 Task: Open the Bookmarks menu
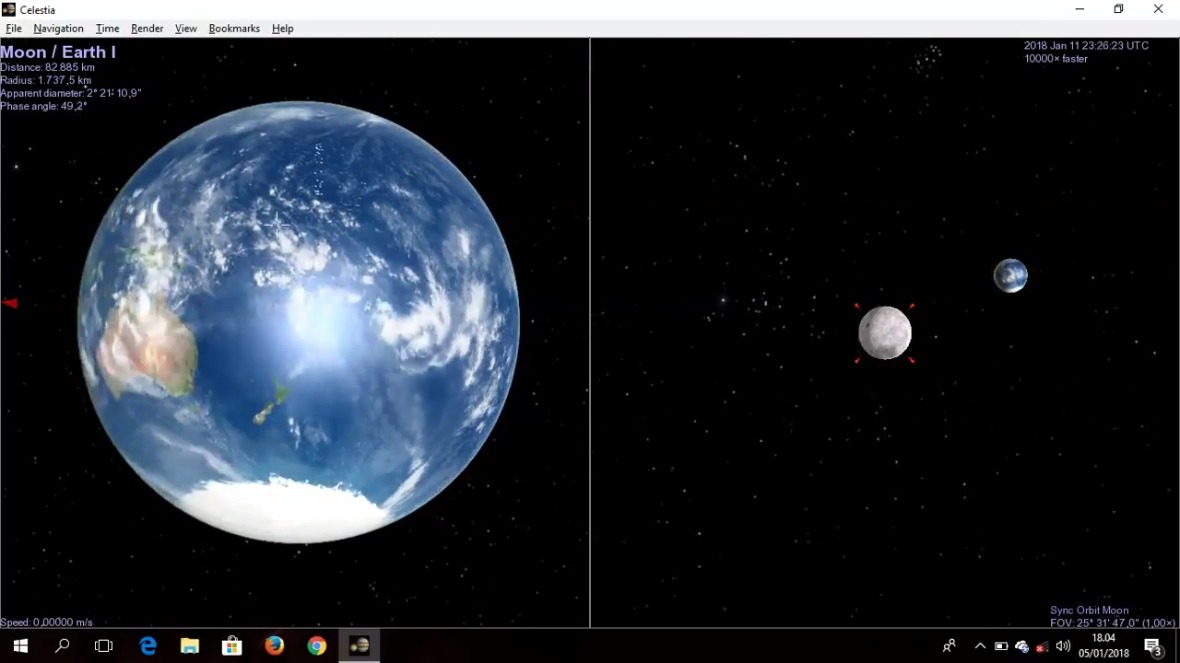234,29
